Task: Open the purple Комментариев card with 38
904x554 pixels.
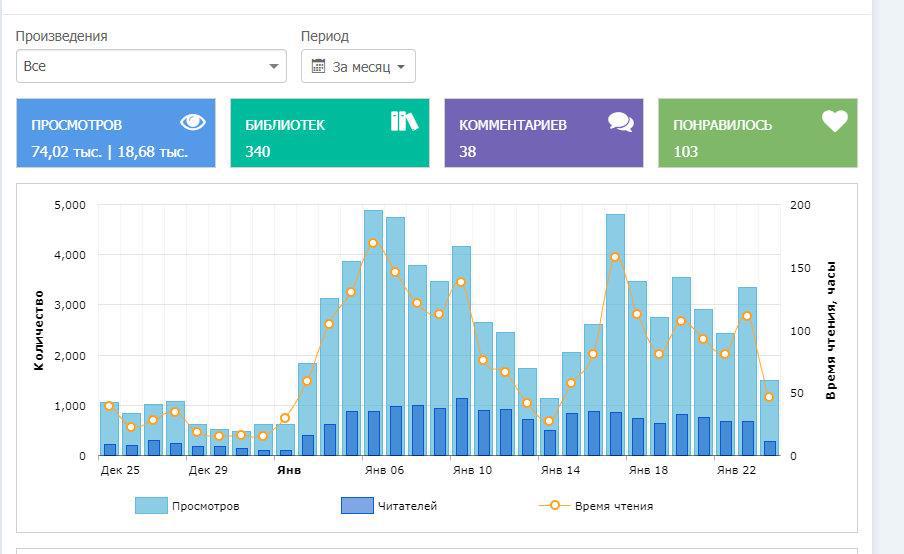Action: pos(544,133)
